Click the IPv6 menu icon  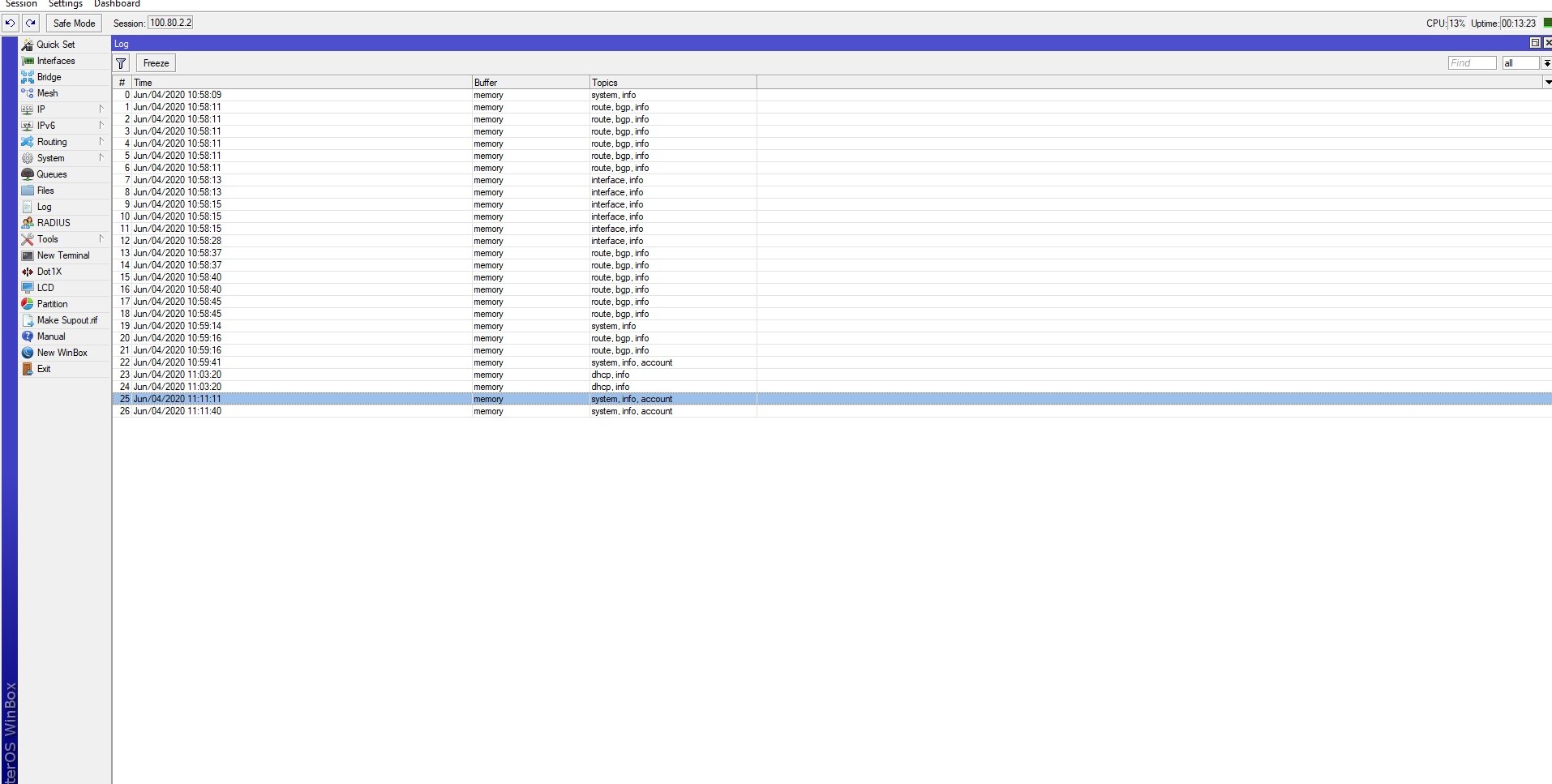tap(28, 126)
